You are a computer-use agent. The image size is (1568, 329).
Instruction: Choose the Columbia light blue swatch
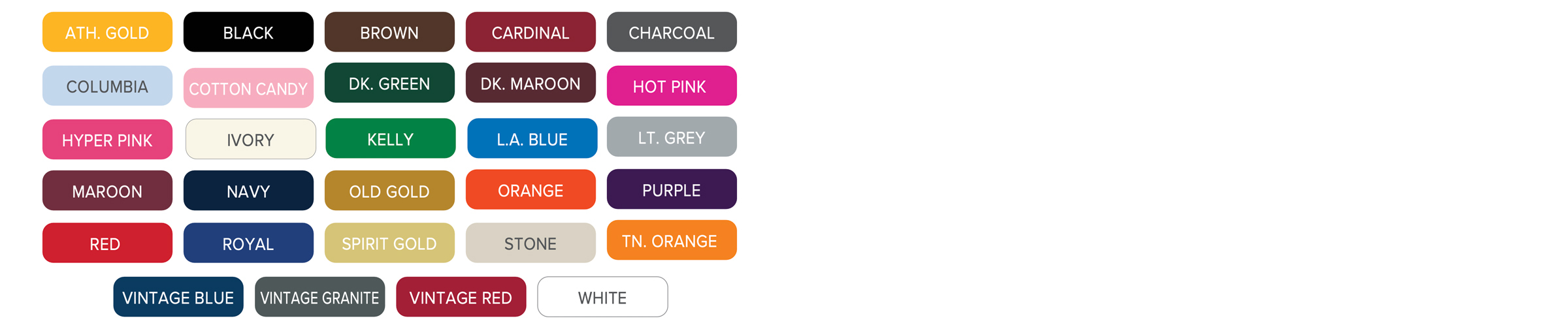click(x=107, y=86)
